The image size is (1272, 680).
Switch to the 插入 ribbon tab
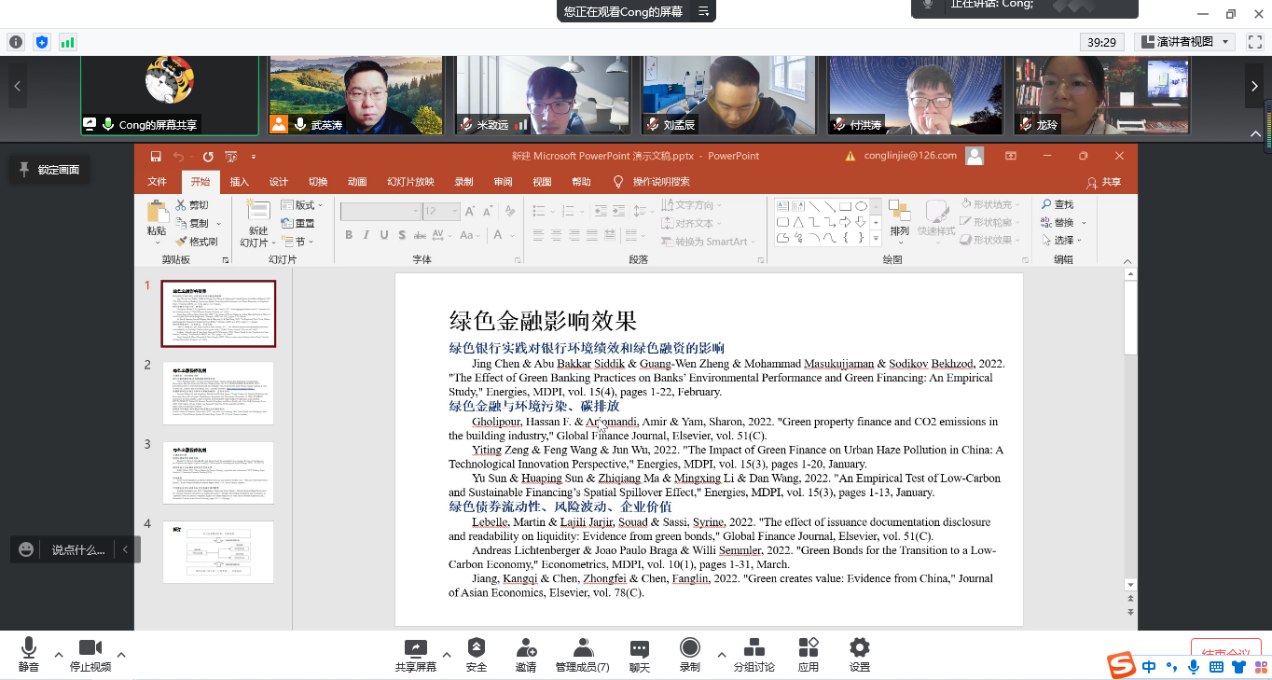pos(239,182)
